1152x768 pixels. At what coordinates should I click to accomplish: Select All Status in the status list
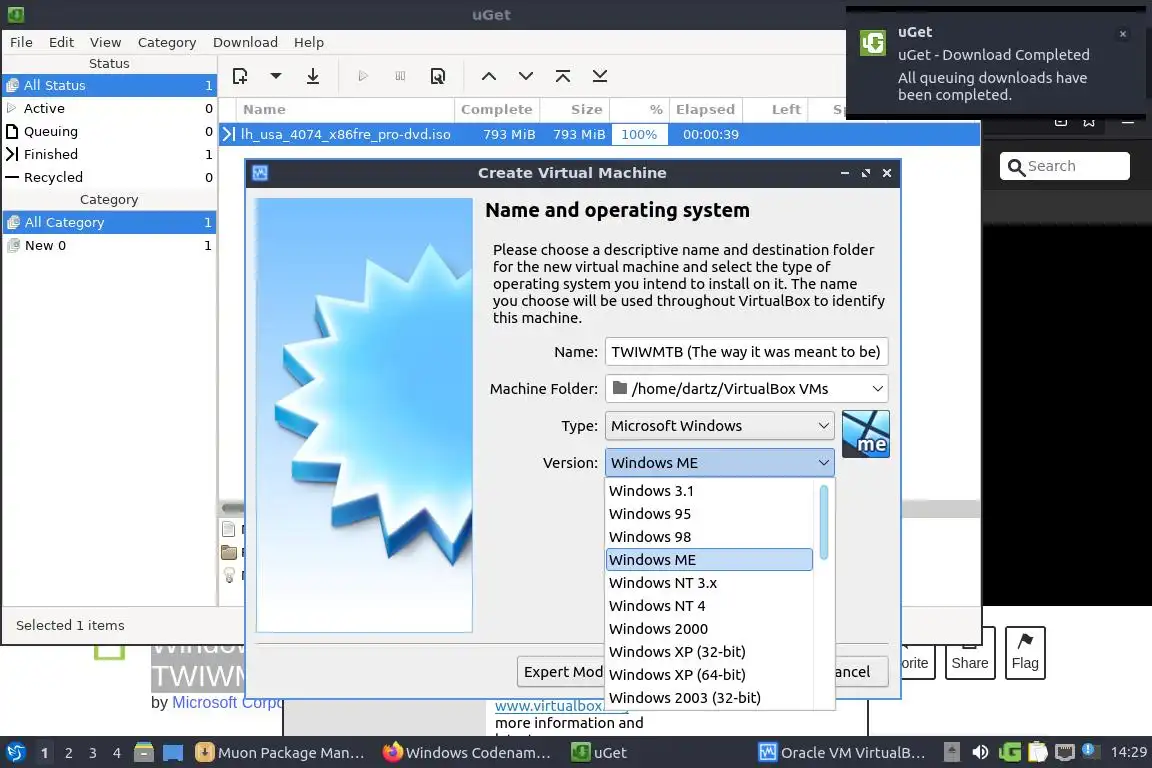(x=109, y=85)
